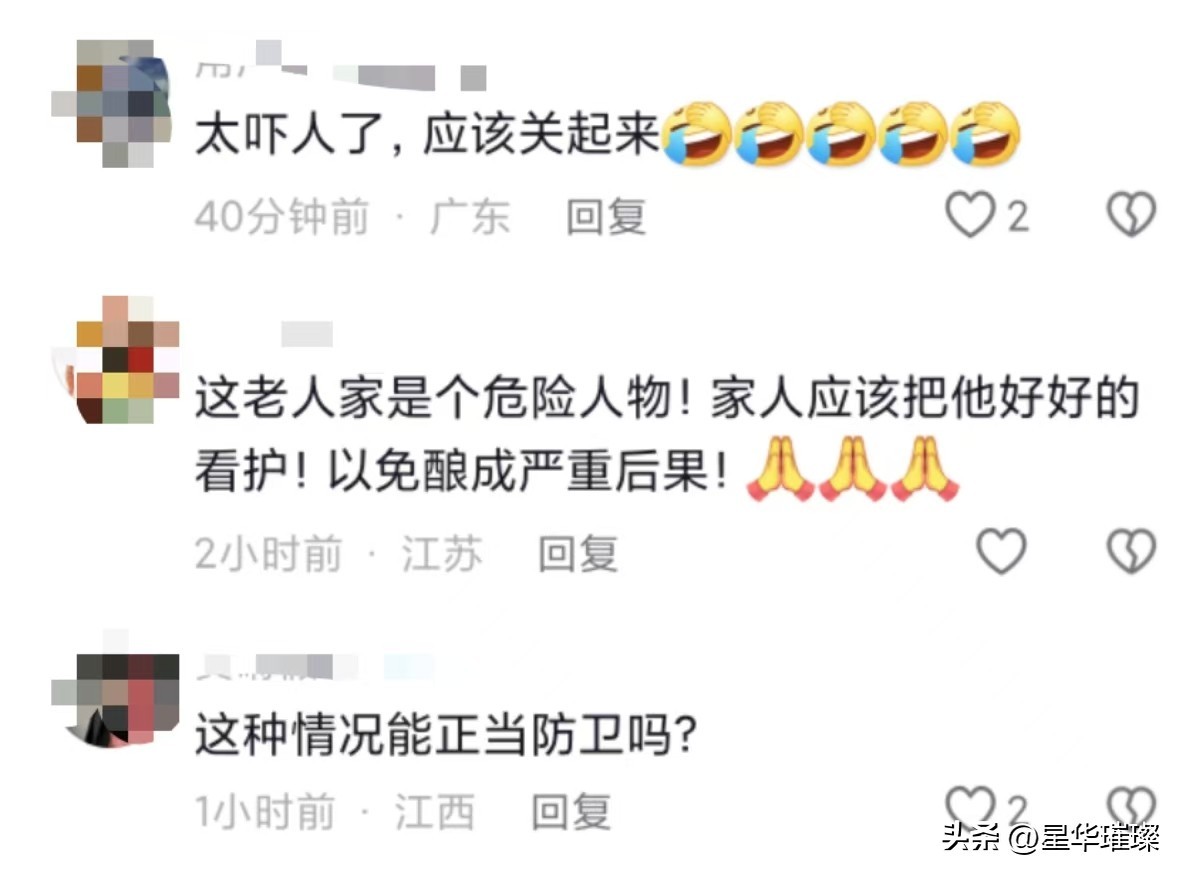The width and height of the screenshot is (1184, 877).
Task: Reply to the 2小时前 Jiangsu comment
Action: click(578, 553)
